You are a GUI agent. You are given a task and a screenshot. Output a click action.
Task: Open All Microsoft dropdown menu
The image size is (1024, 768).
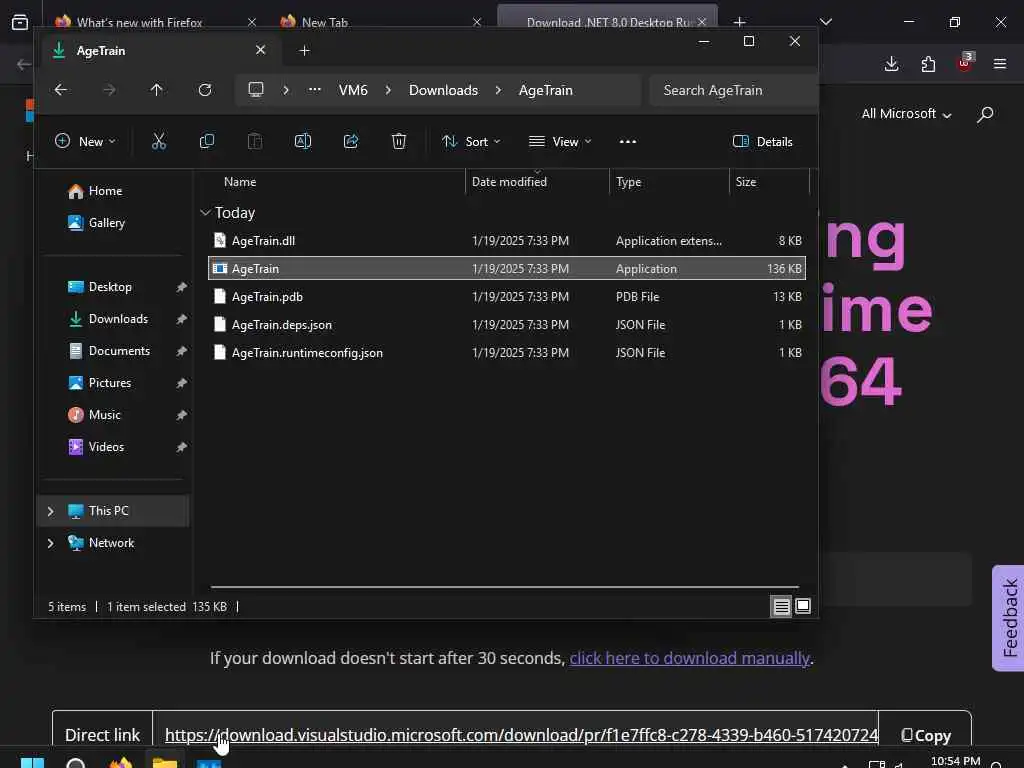[x=906, y=114]
